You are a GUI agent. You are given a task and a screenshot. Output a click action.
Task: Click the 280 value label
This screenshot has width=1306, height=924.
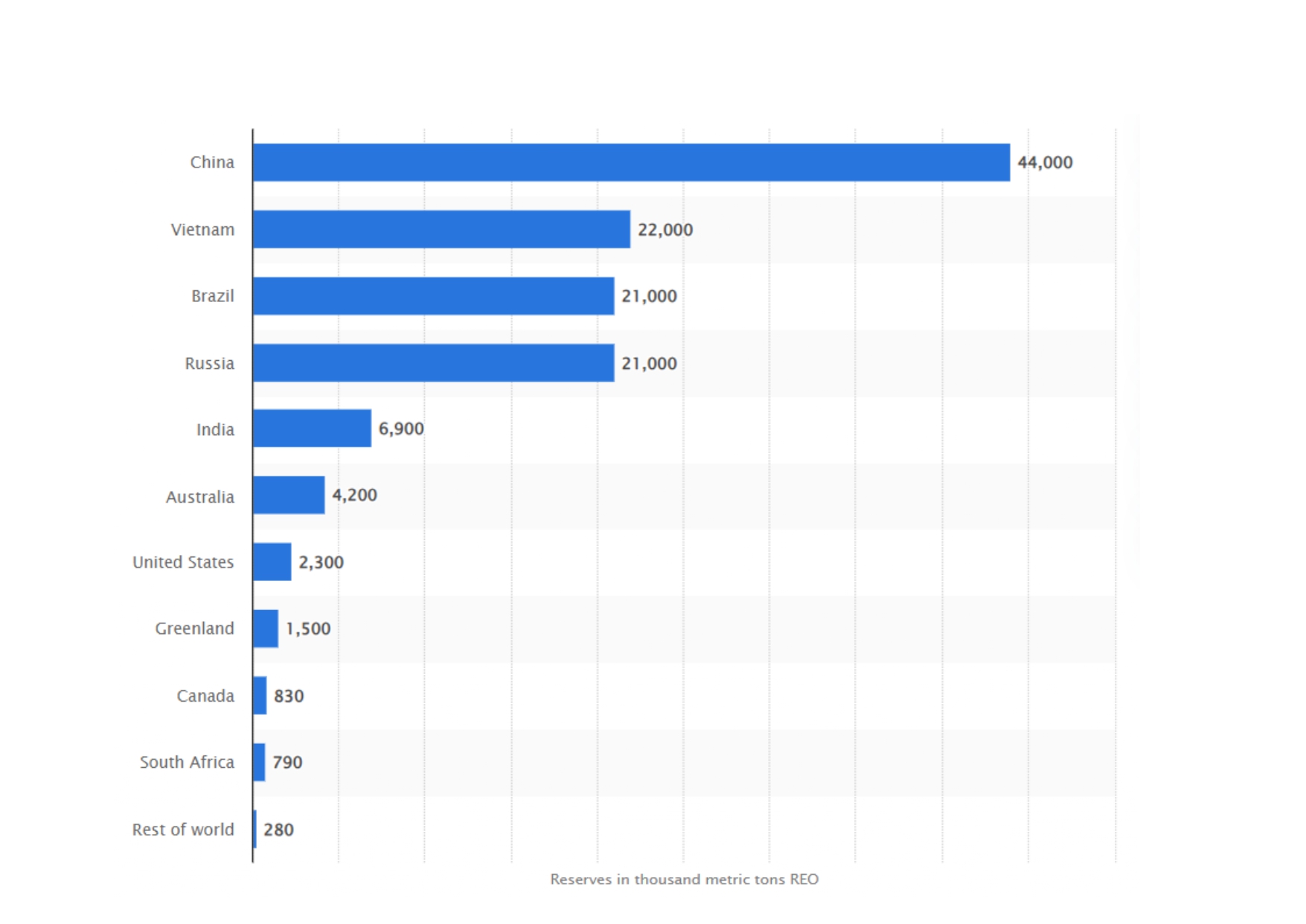278,830
